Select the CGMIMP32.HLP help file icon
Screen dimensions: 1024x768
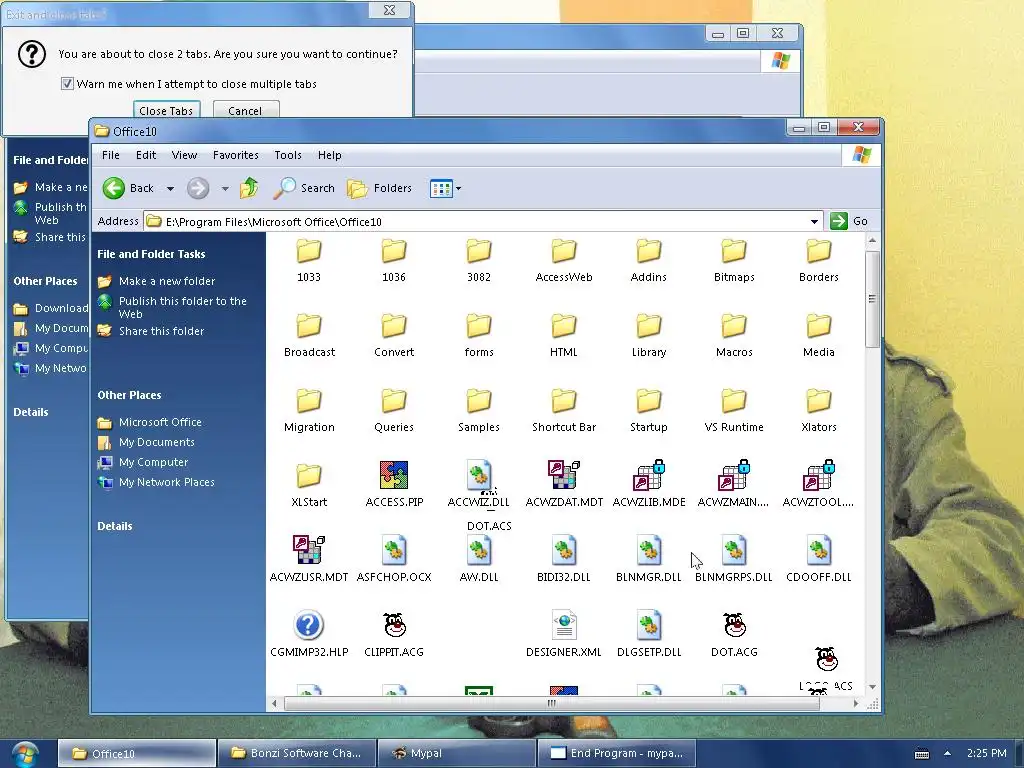[308, 625]
